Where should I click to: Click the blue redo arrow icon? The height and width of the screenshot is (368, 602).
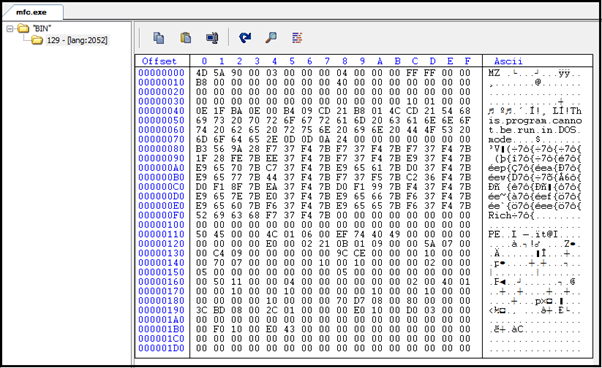click(x=245, y=38)
